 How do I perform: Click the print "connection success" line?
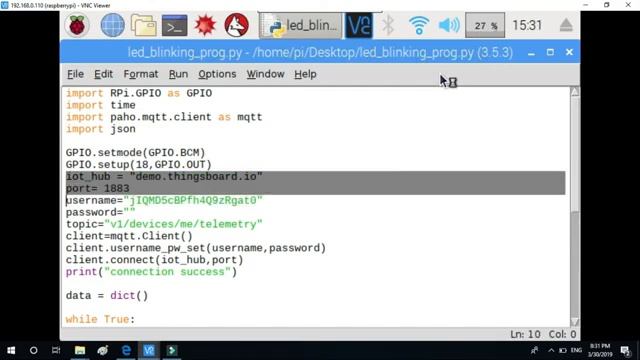(x=151, y=272)
